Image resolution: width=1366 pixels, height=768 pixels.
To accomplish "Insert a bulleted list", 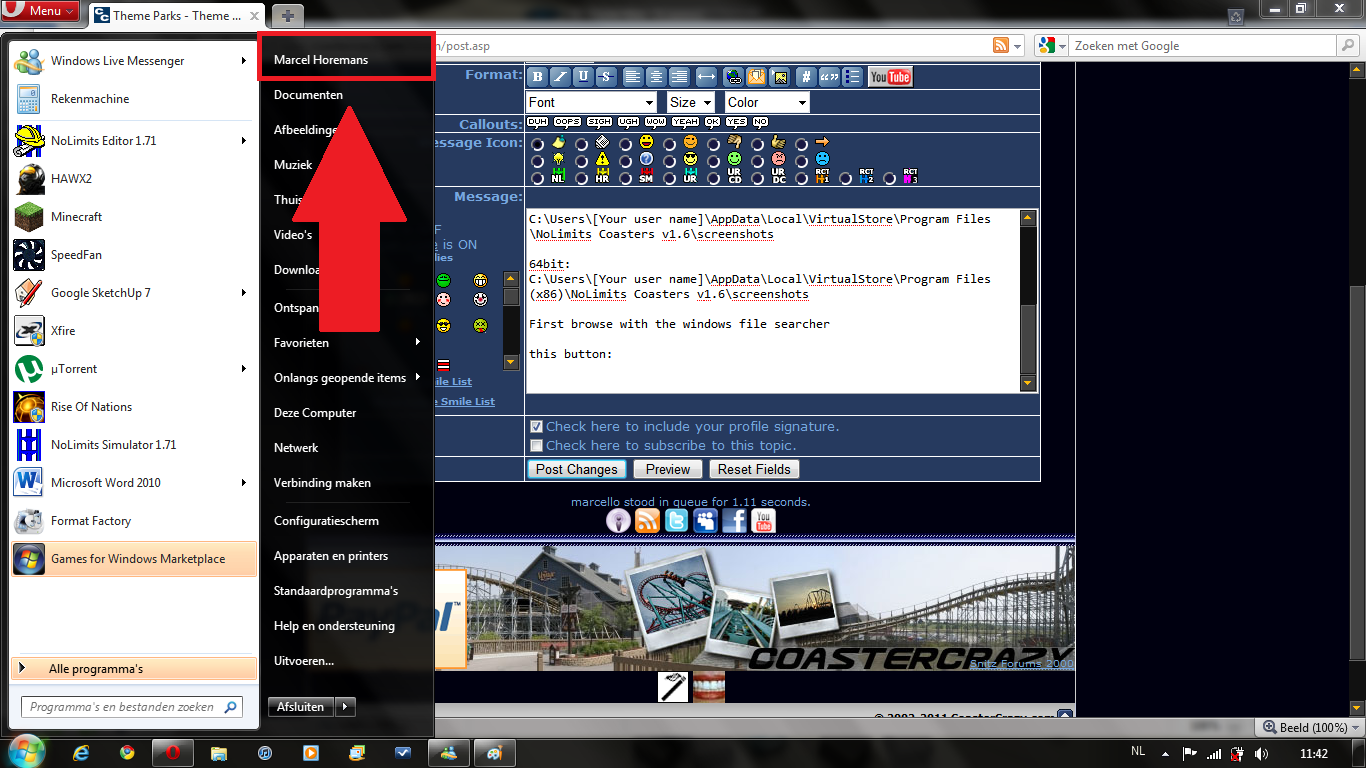I will (852, 77).
